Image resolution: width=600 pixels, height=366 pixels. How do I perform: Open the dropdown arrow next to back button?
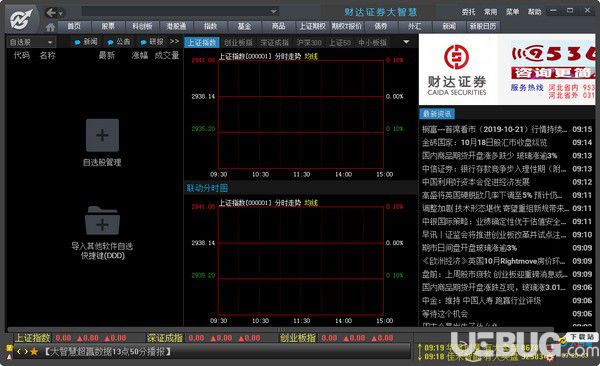(x=60, y=13)
